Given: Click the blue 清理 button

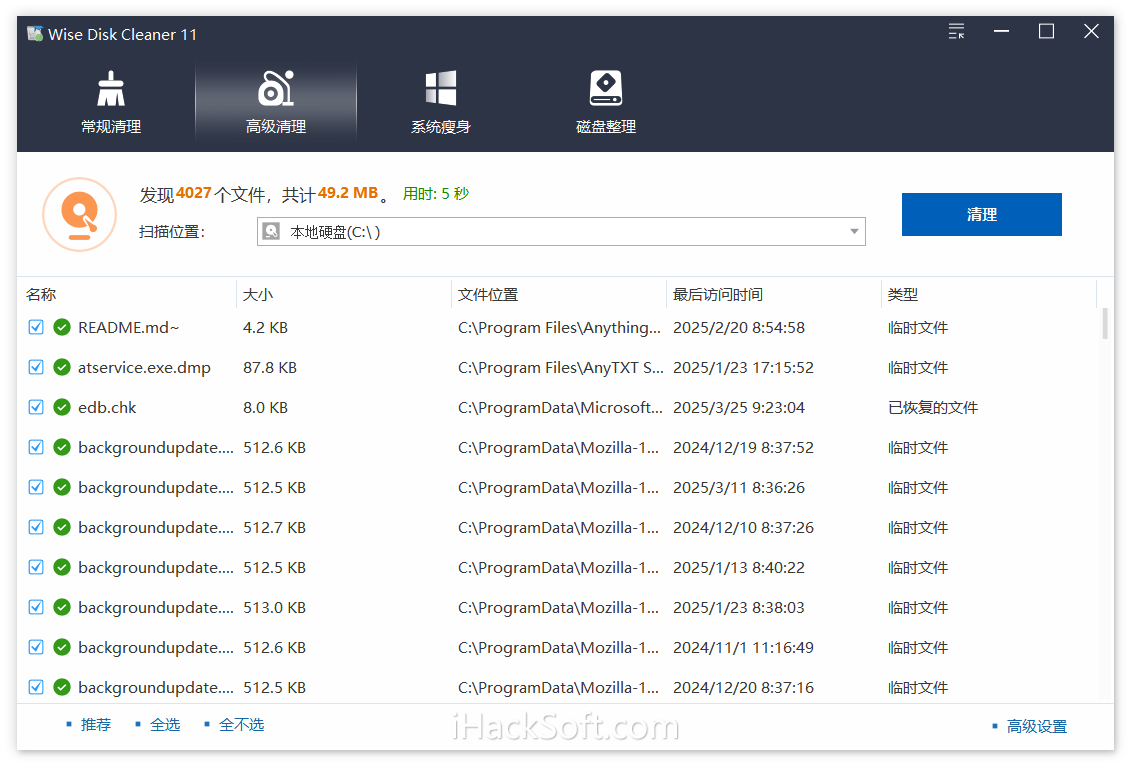Looking at the screenshot, I should [981, 214].
